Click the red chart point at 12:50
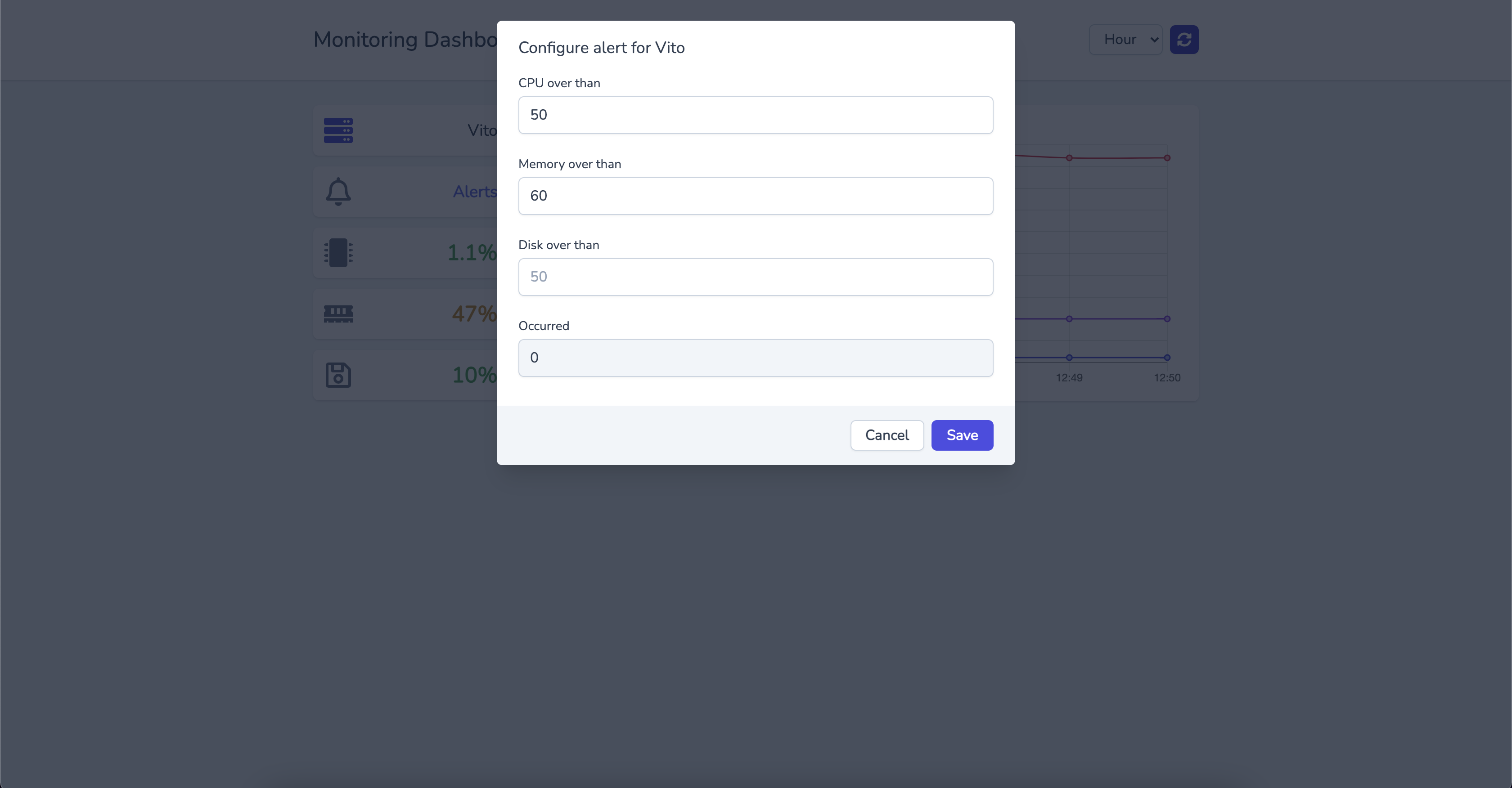 [1167, 158]
